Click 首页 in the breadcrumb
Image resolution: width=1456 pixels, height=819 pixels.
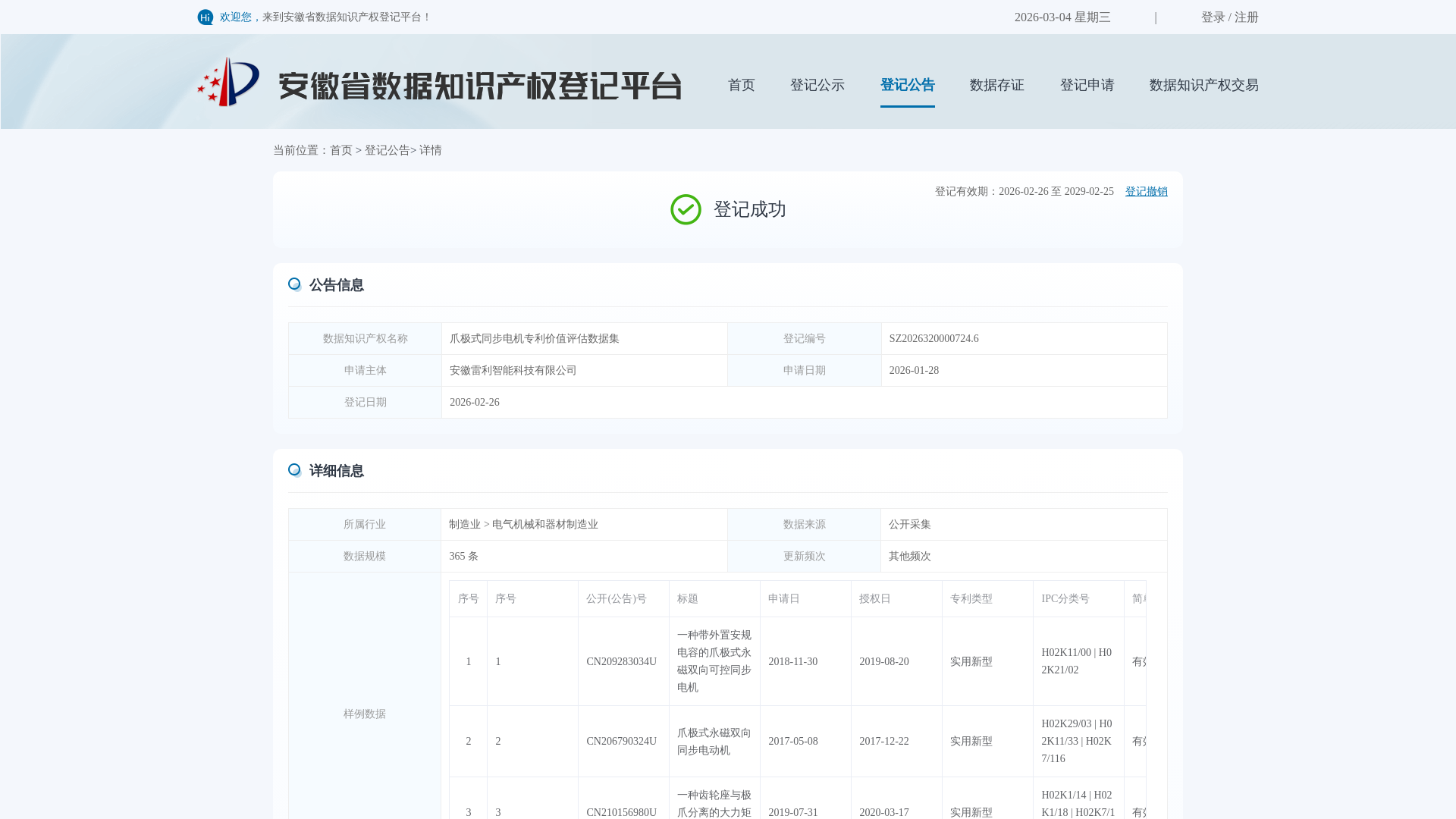pos(341,150)
